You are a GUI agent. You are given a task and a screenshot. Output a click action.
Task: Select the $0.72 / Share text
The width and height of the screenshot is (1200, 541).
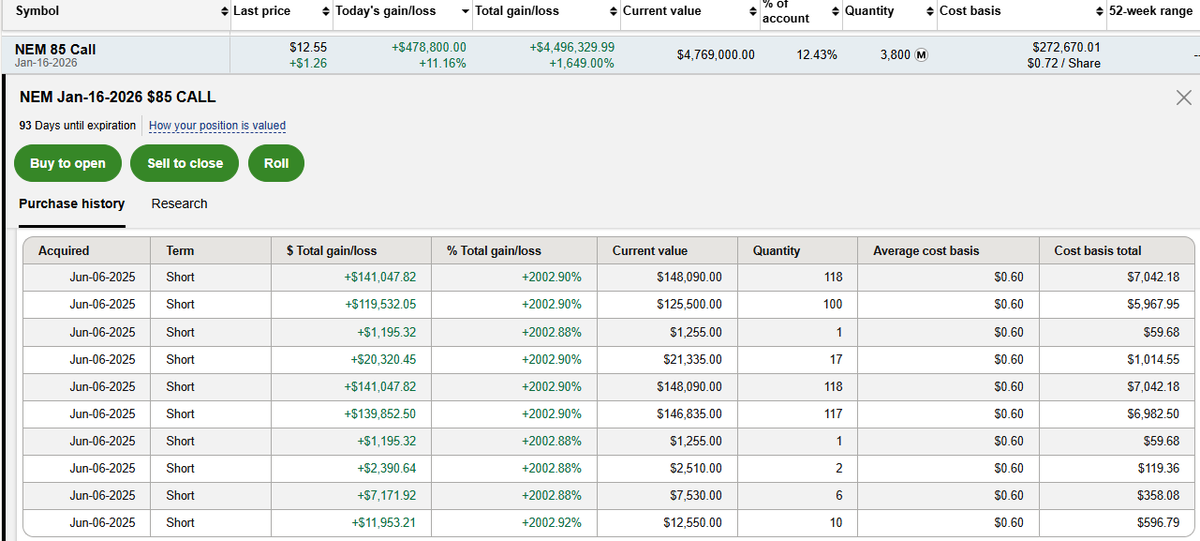coord(1064,63)
